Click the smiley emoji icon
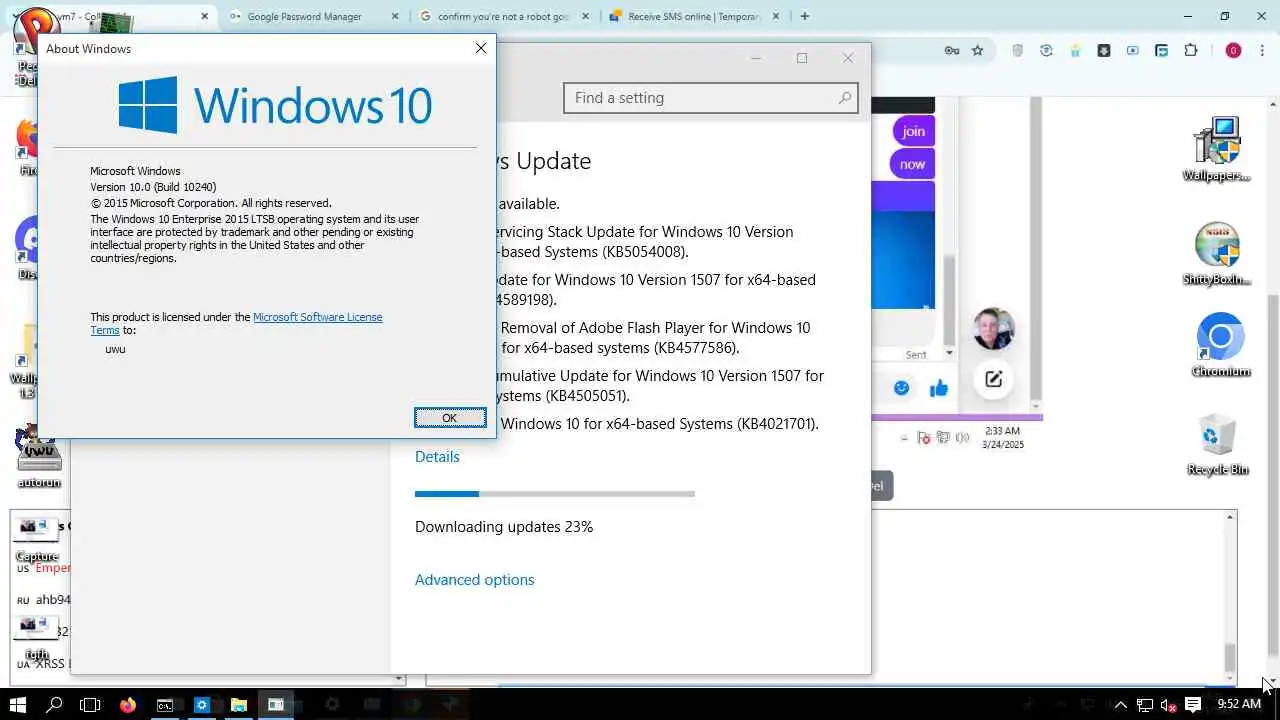Screen dimensions: 1280x720 pos(902,388)
